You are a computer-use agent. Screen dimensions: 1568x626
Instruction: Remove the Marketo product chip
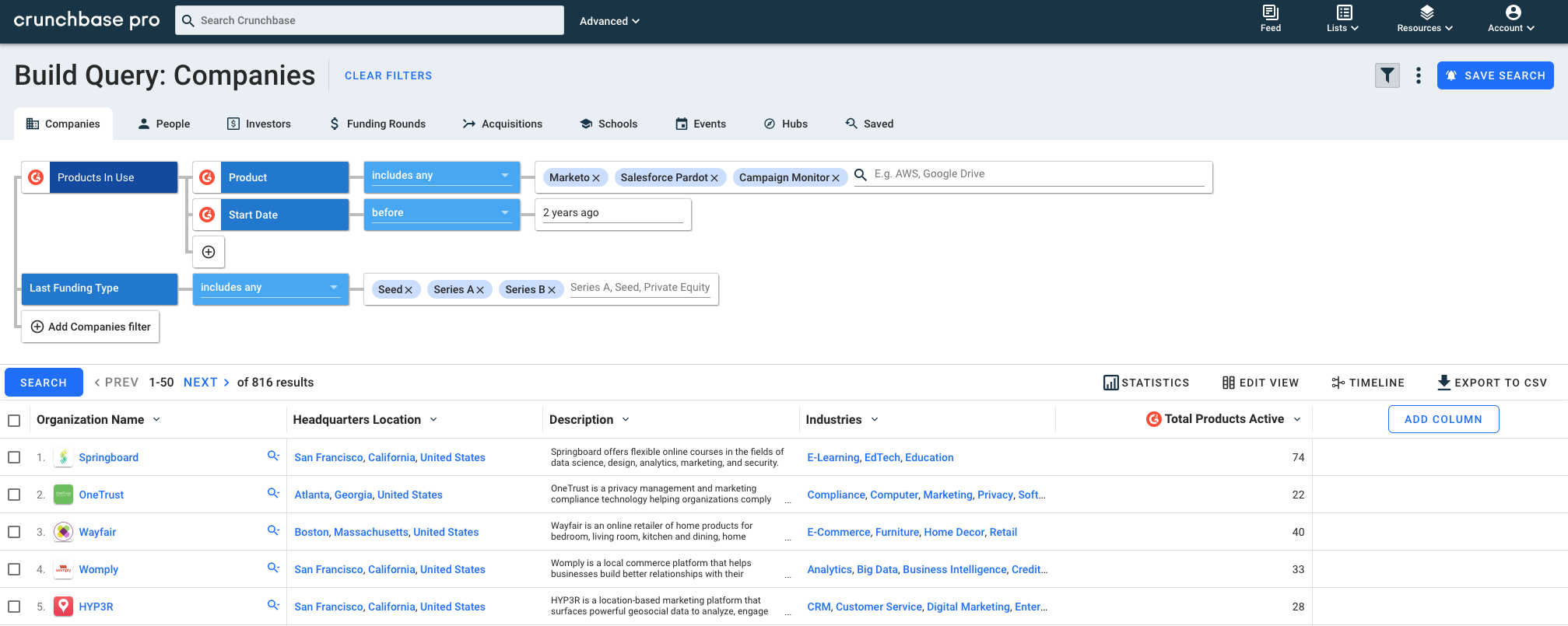(596, 178)
